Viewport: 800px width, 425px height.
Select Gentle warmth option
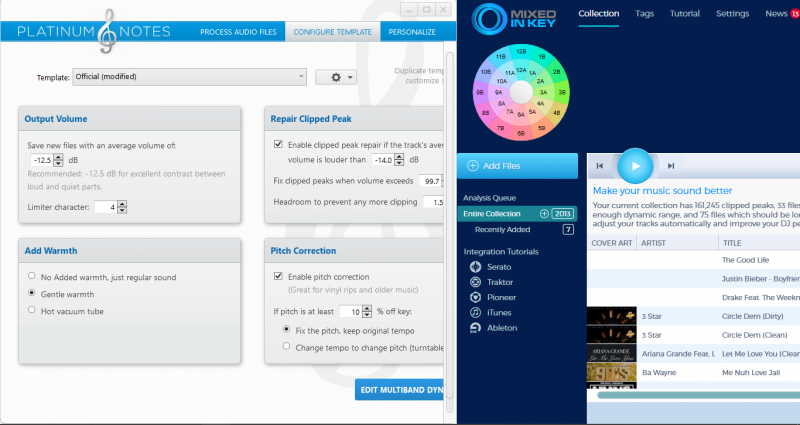click(x=32, y=293)
